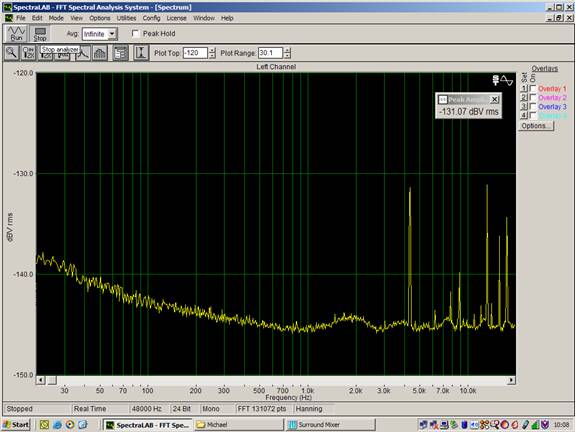Open Internet Explorer from quick launch

[57, 425]
